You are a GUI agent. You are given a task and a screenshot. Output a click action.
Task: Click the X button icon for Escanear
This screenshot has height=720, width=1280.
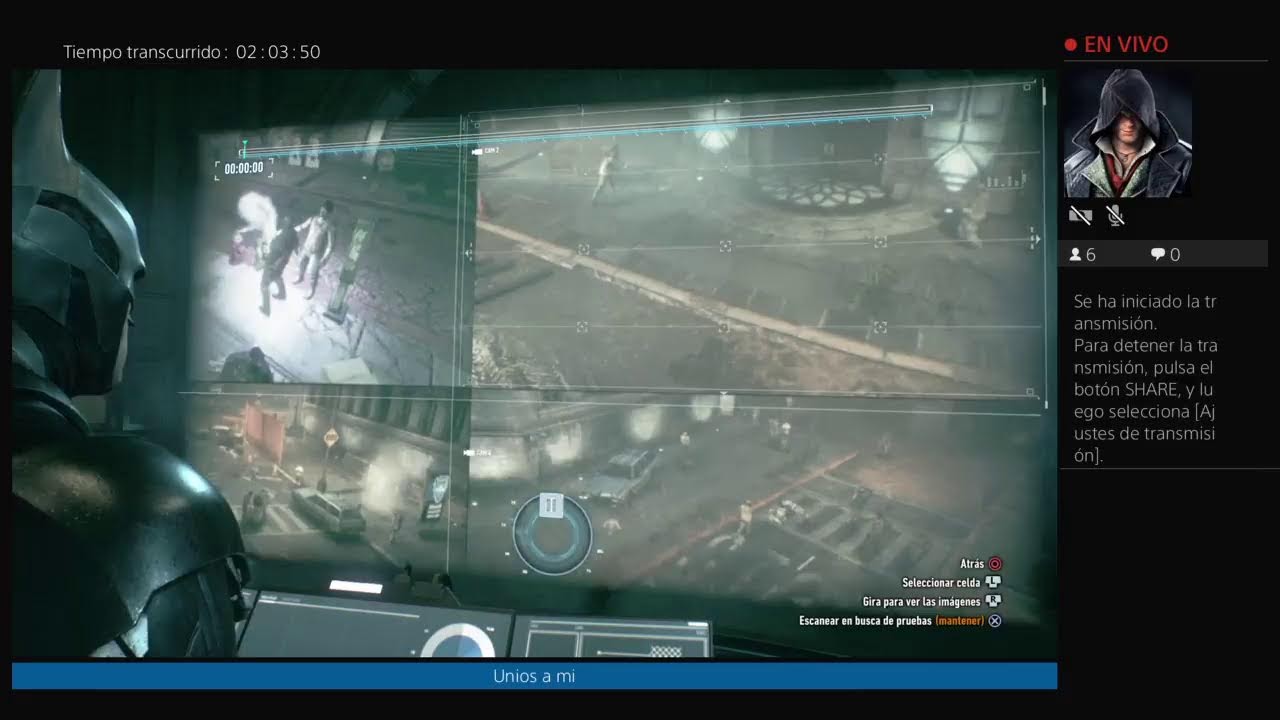(995, 621)
